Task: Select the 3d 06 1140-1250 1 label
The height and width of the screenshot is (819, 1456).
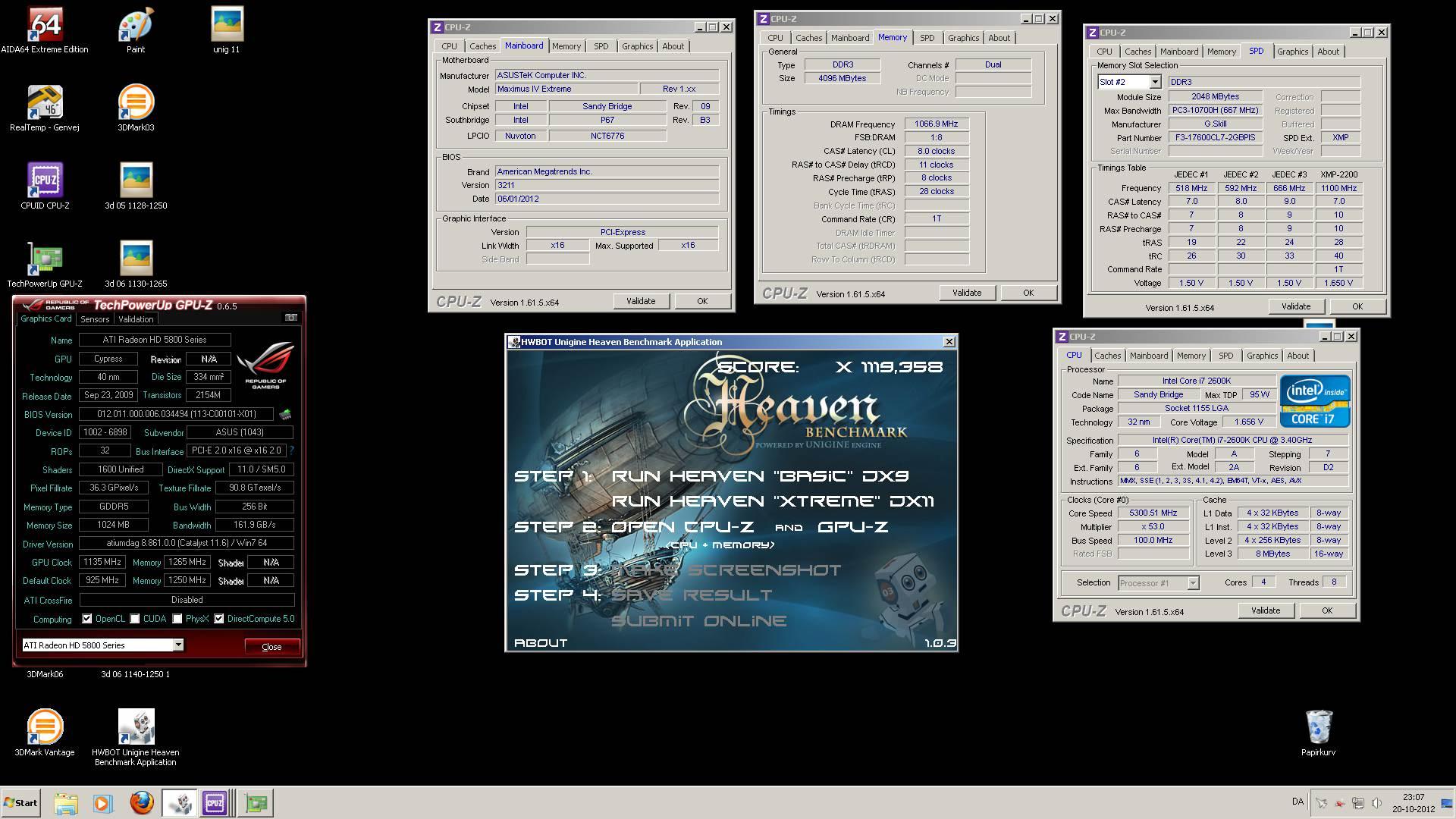Action: [x=136, y=674]
